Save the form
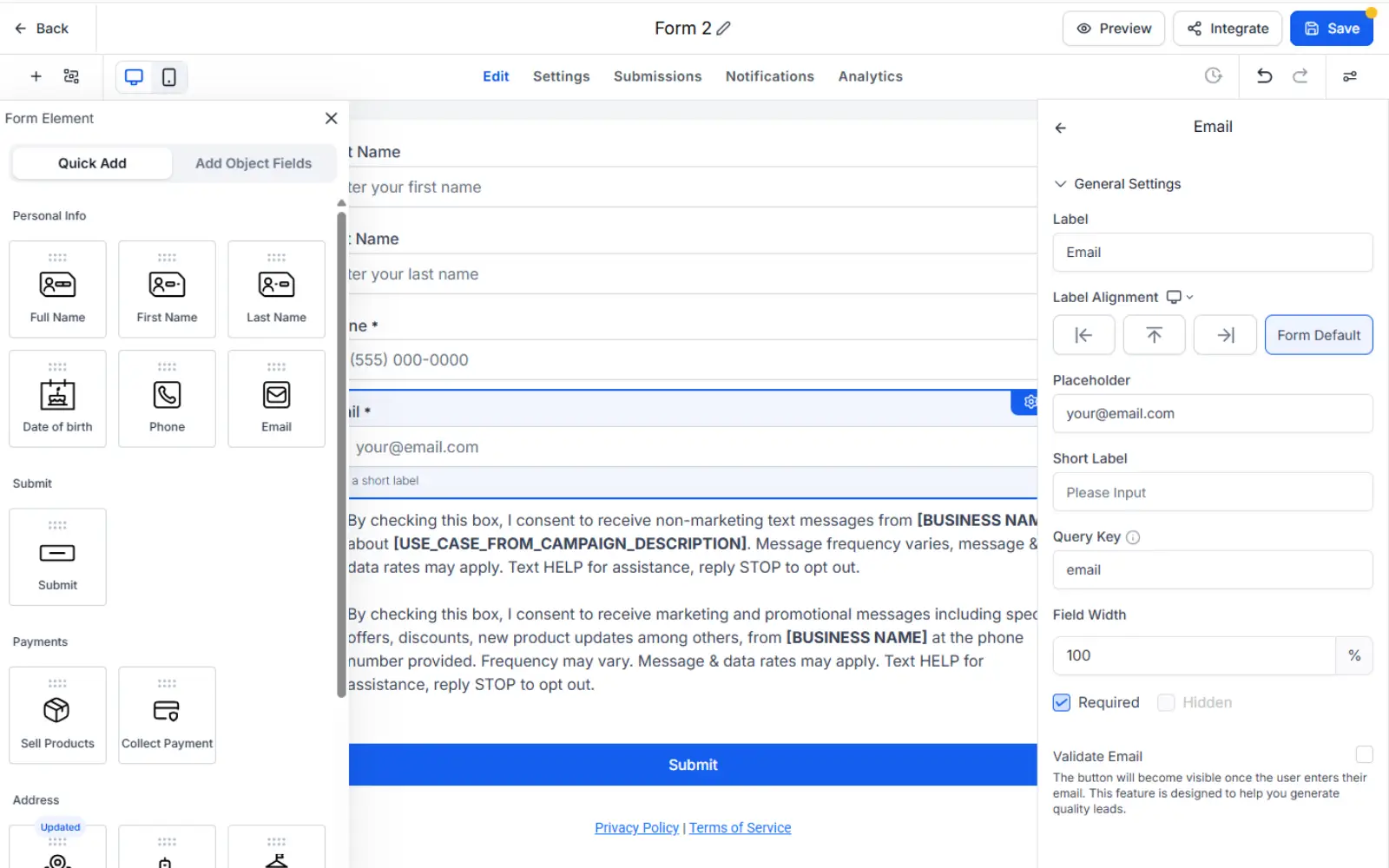The width and height of the screenshot is (1389, 868). [1331, 29]
